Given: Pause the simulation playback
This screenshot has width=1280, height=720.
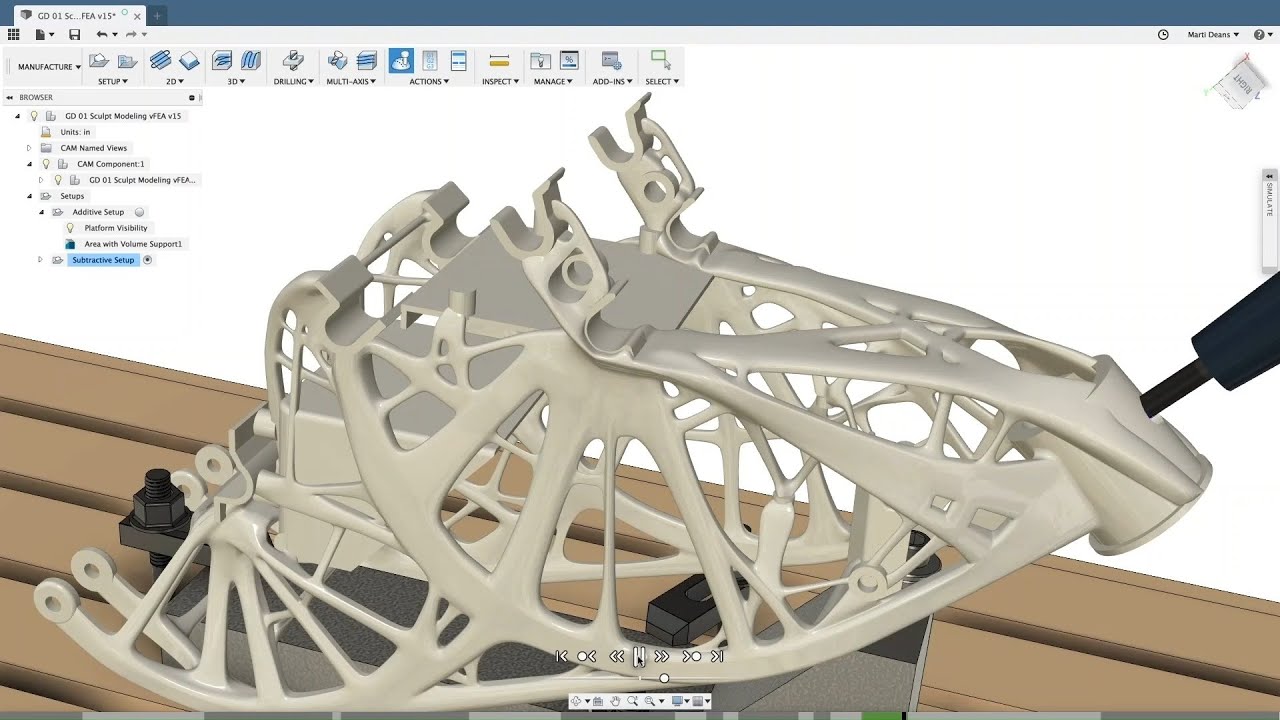Looking at the screenshot, I should coord(639,656).
